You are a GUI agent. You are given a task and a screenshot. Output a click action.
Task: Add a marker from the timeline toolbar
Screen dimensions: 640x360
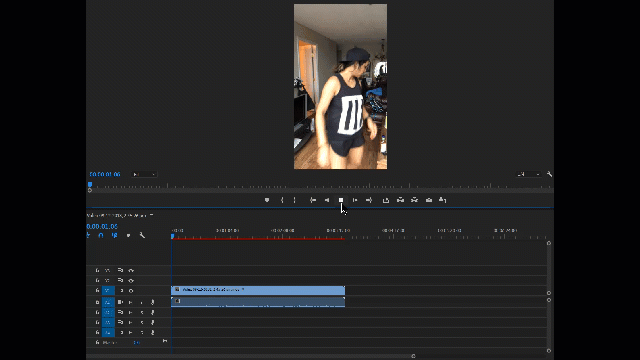[129, 236]
